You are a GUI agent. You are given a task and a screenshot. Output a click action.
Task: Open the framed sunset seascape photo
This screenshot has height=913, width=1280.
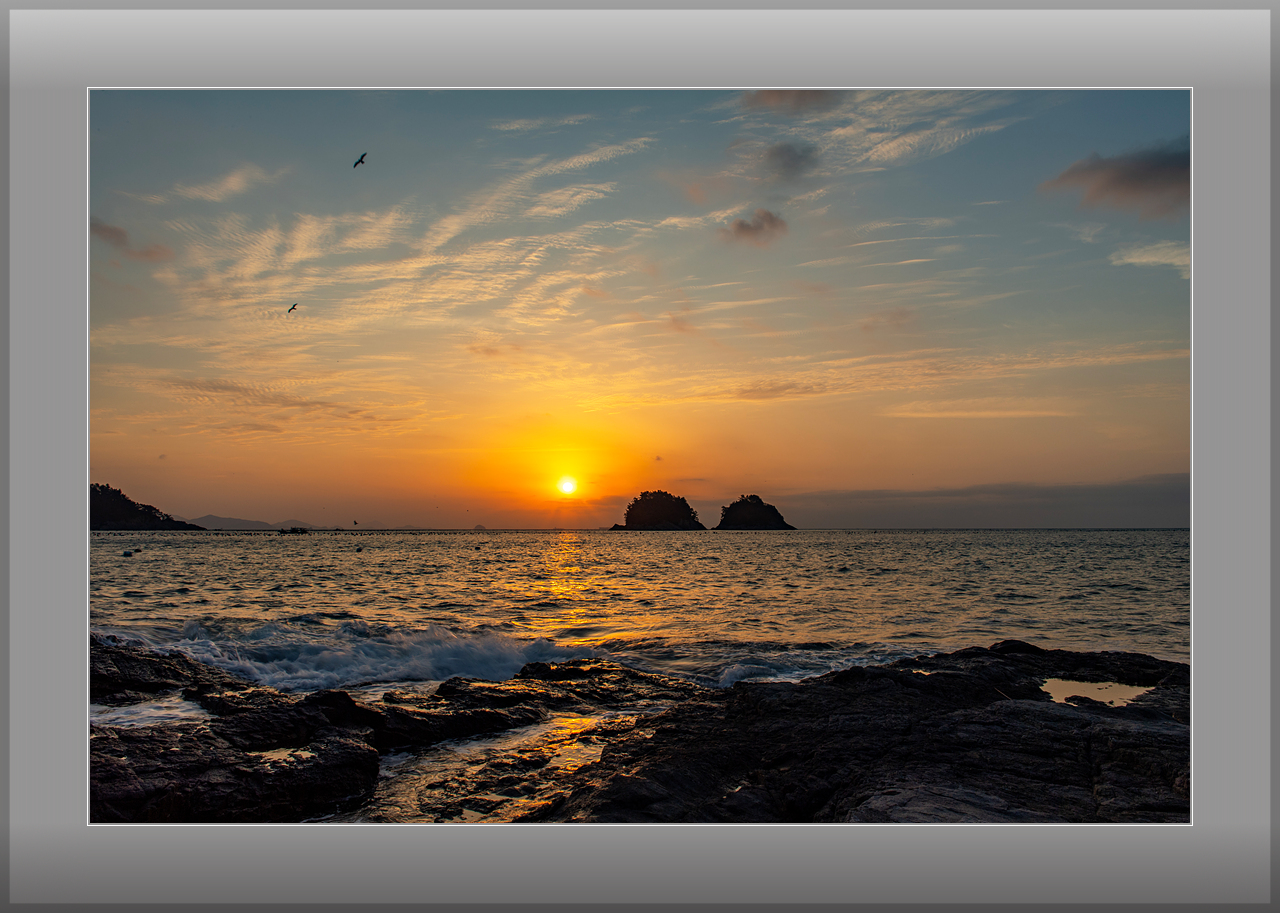point(640,456)
